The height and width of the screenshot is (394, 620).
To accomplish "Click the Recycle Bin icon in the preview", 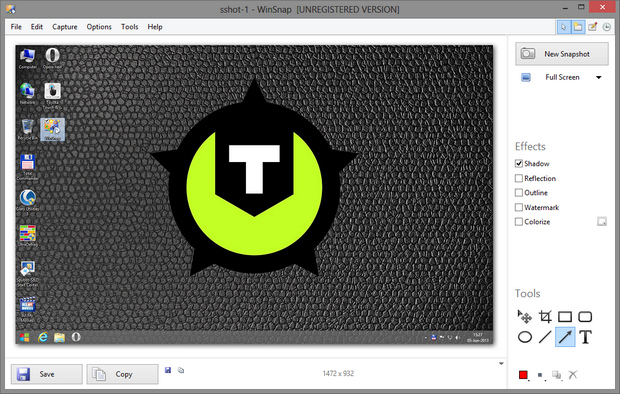I will pyautogui.click(x=27, y=129).
